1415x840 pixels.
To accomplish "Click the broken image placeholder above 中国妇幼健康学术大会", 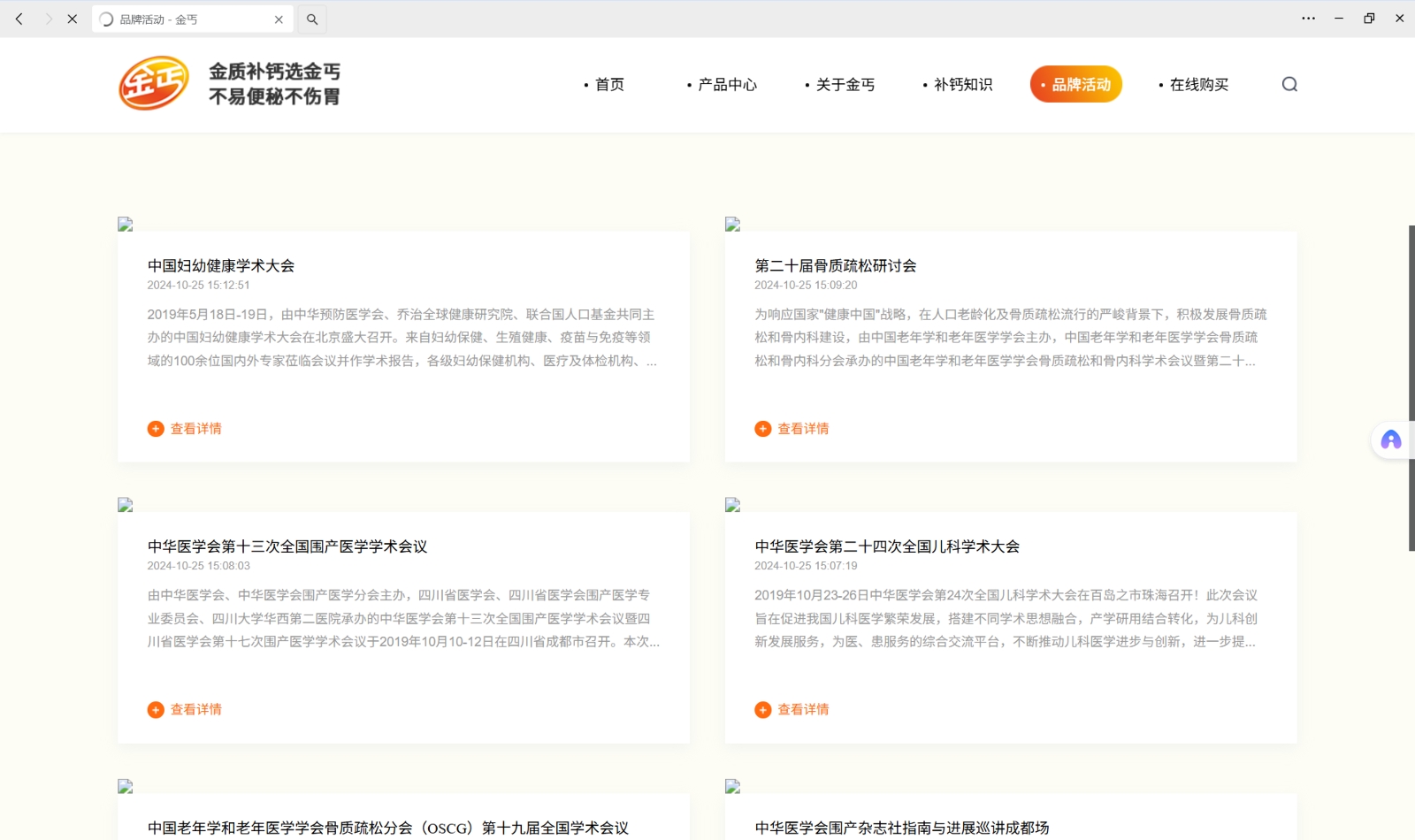I will point(125,225).
